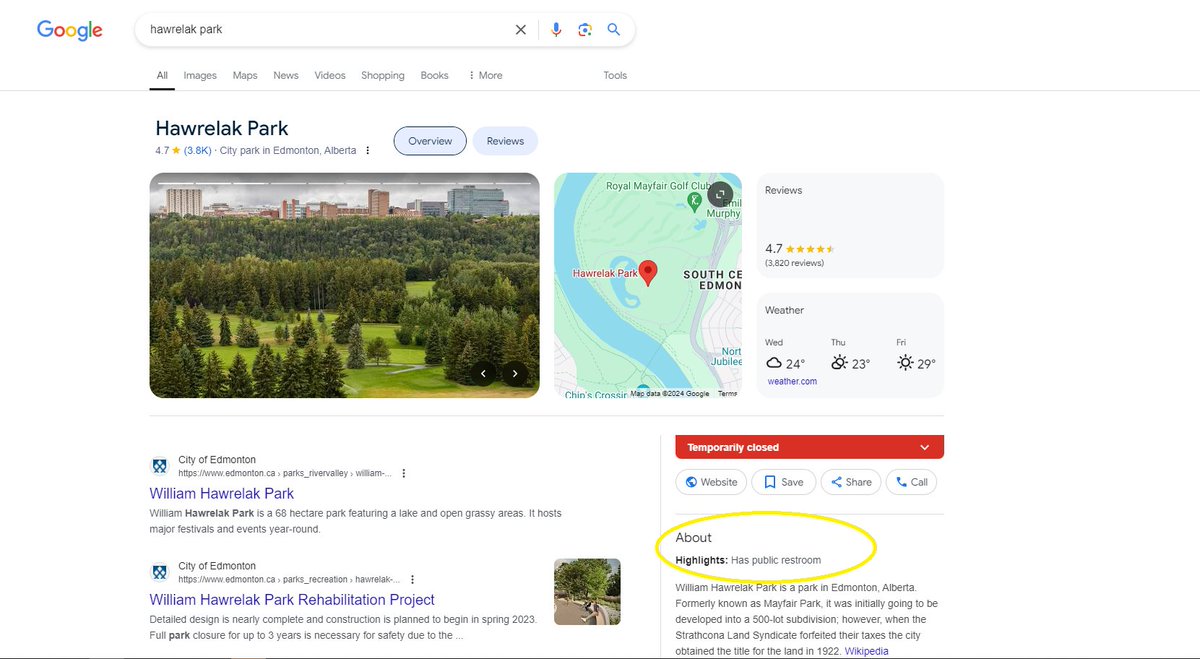Click the Highlights: Has public restroom text
This screenshot has width=1200, height=659.
pos(748,560)
